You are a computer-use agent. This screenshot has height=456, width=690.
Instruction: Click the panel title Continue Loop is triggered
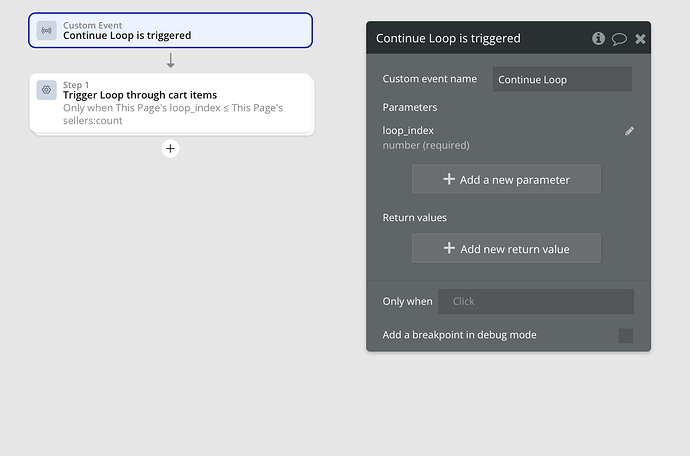point(448,38)
